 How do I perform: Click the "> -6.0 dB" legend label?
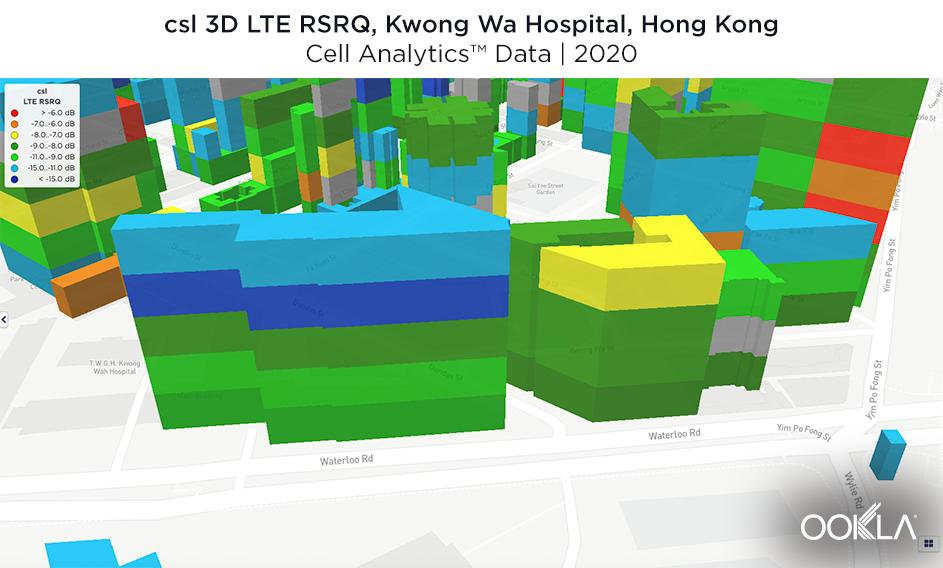pos(58,113)
